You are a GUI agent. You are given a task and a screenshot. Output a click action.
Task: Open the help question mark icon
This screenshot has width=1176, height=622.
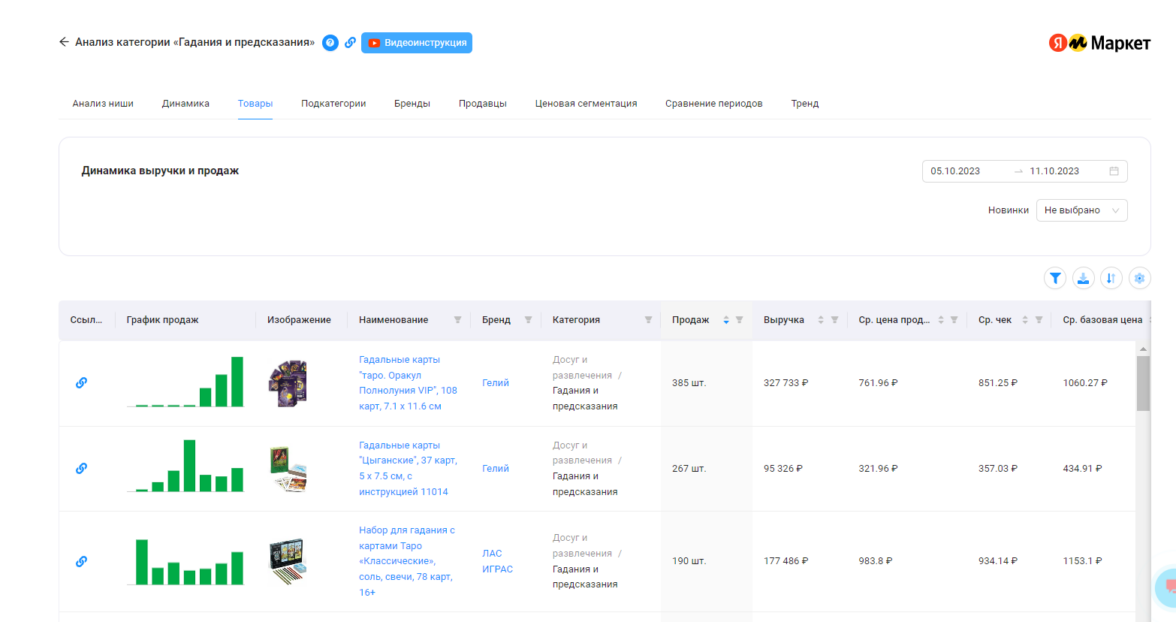(330, 43)
